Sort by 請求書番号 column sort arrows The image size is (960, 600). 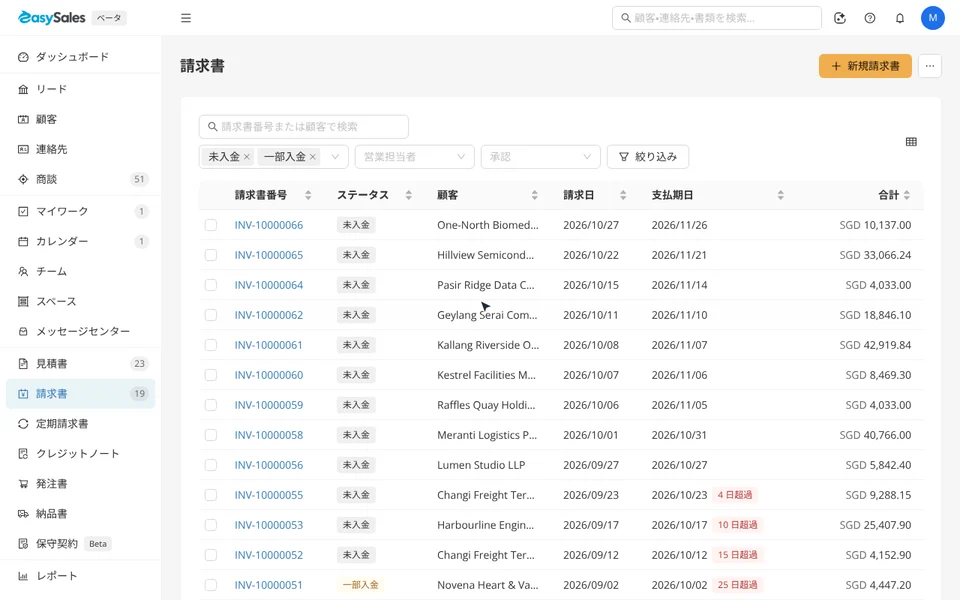click(x=308, y=195)
